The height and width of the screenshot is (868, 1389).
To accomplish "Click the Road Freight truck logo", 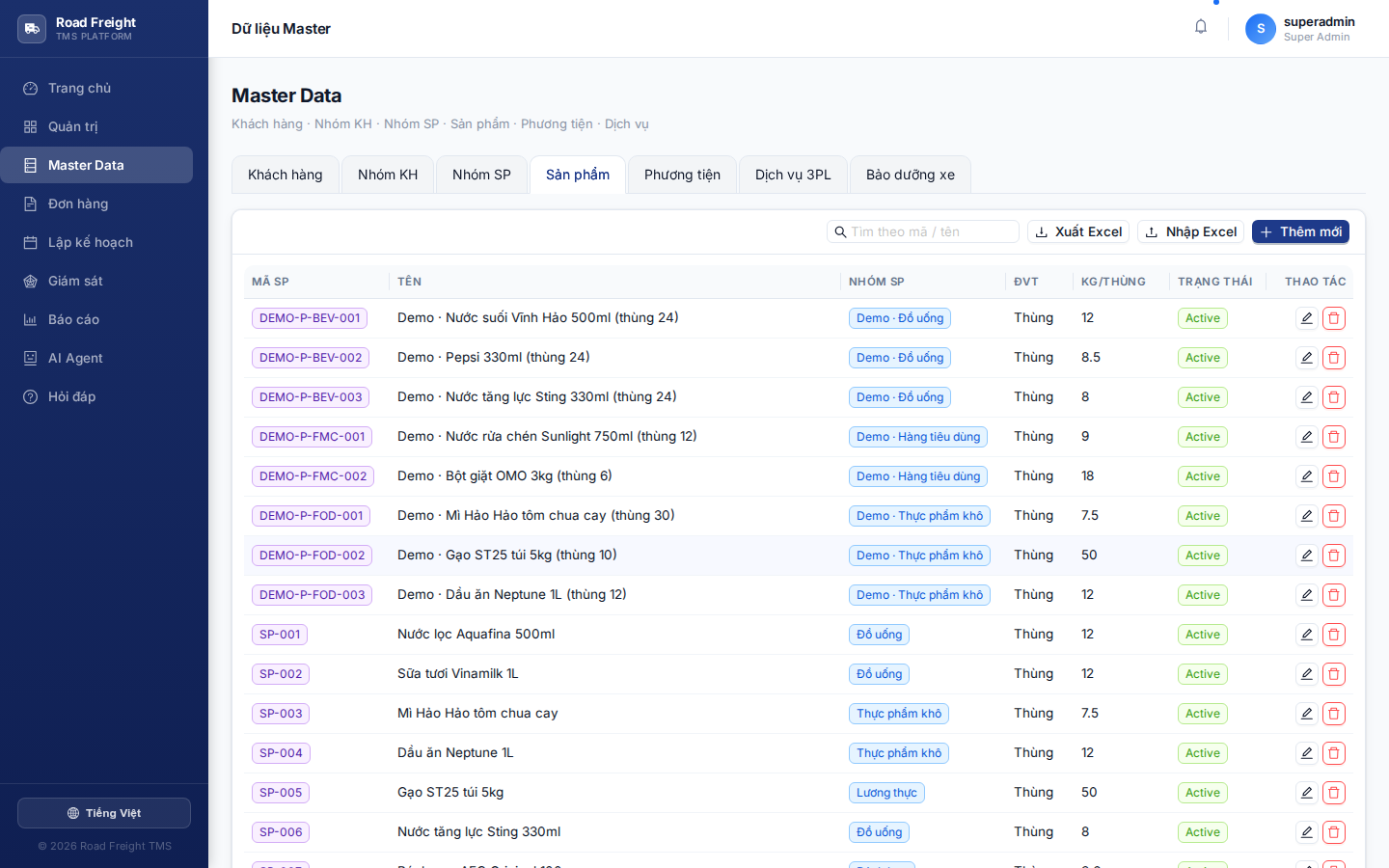I will pos(32,29).
